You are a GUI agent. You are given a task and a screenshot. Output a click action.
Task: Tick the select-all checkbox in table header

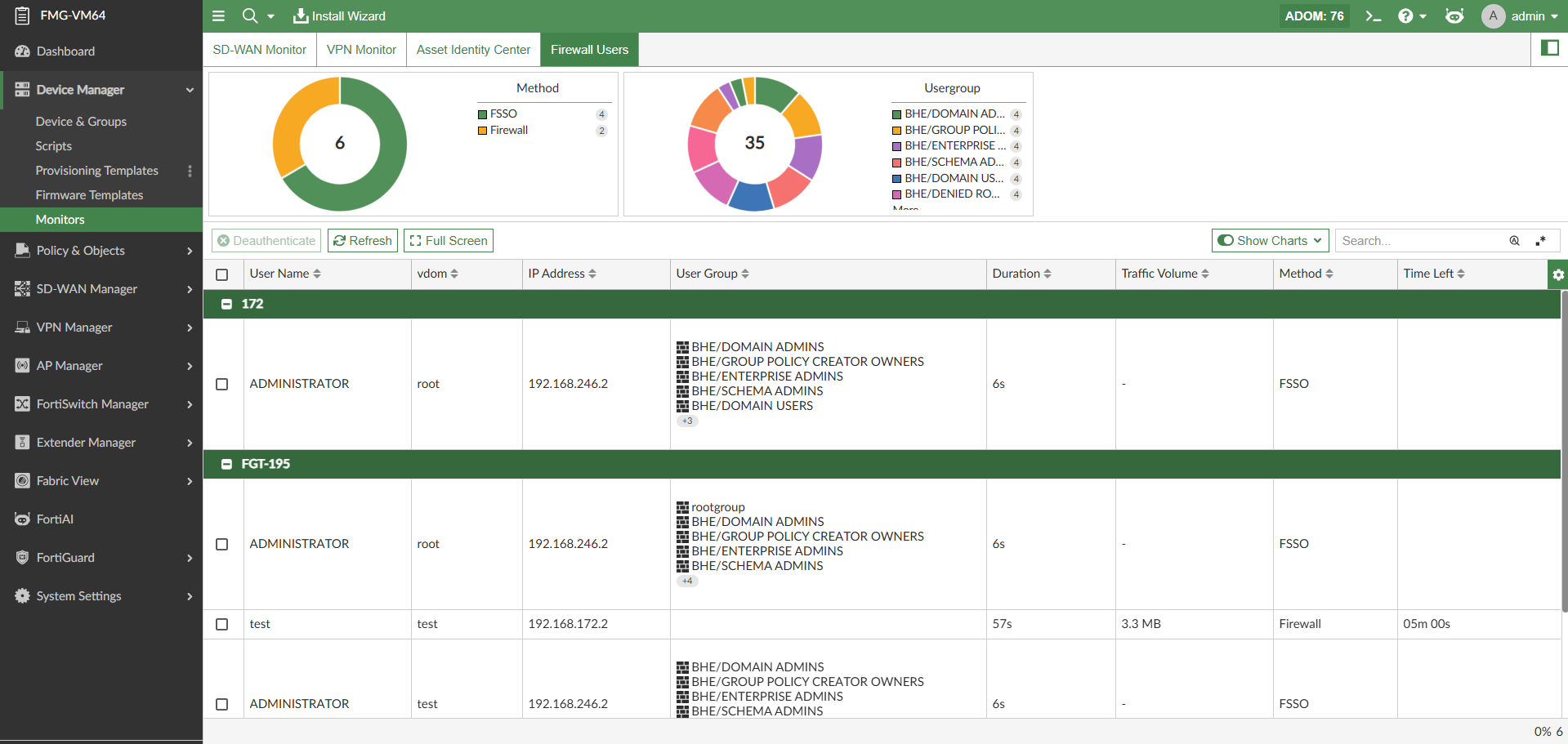click(x=221, y=274)
